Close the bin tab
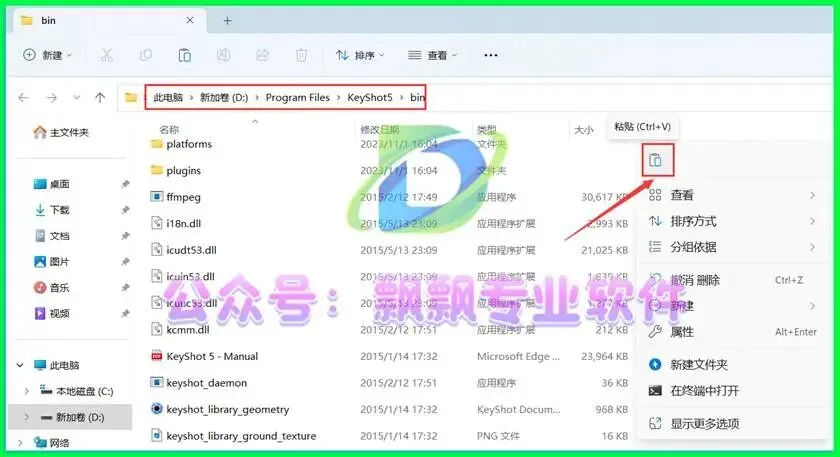Viewport: 840px width, 457px height. click(190, 20)
